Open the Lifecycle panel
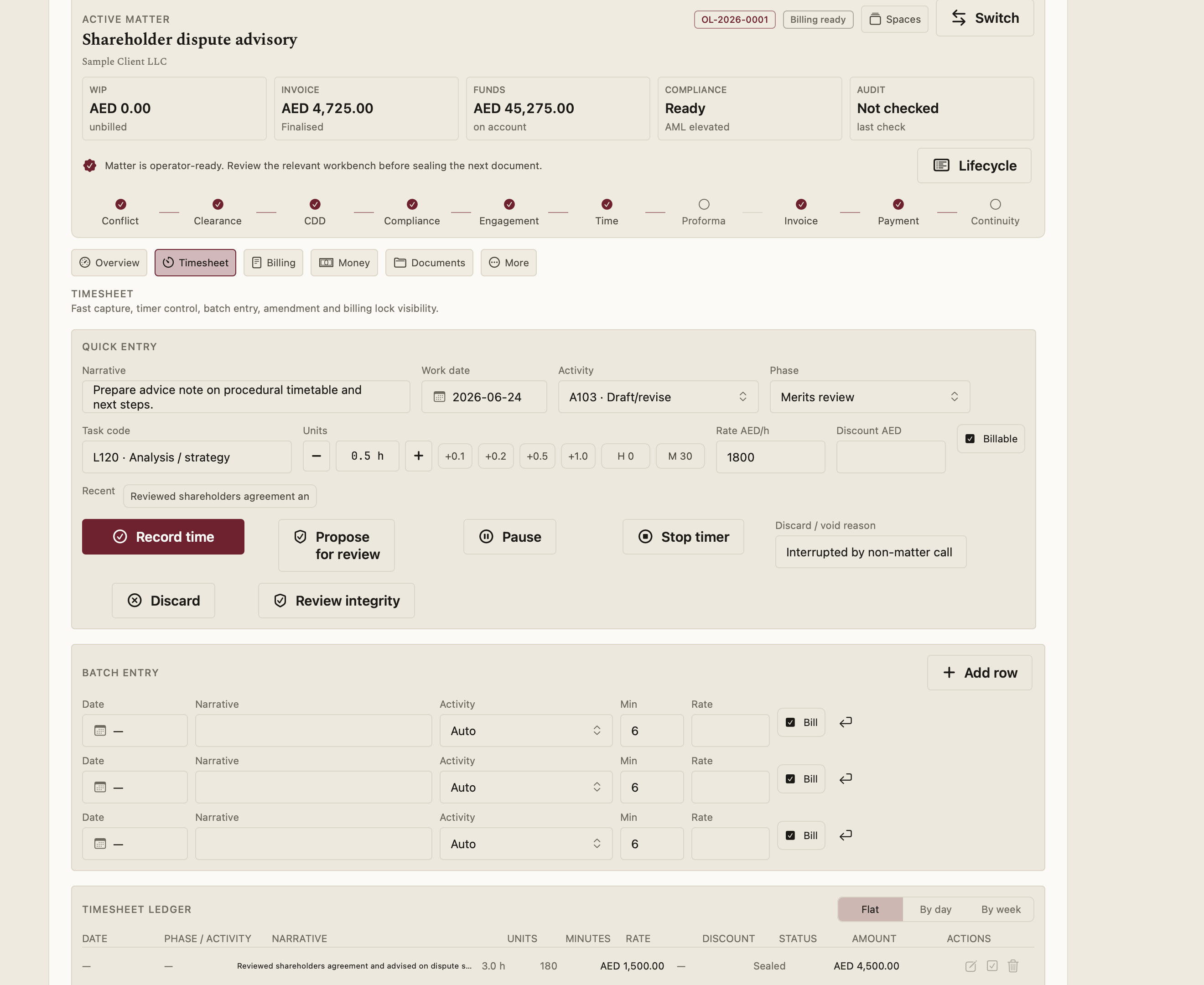 pos(974,166)
